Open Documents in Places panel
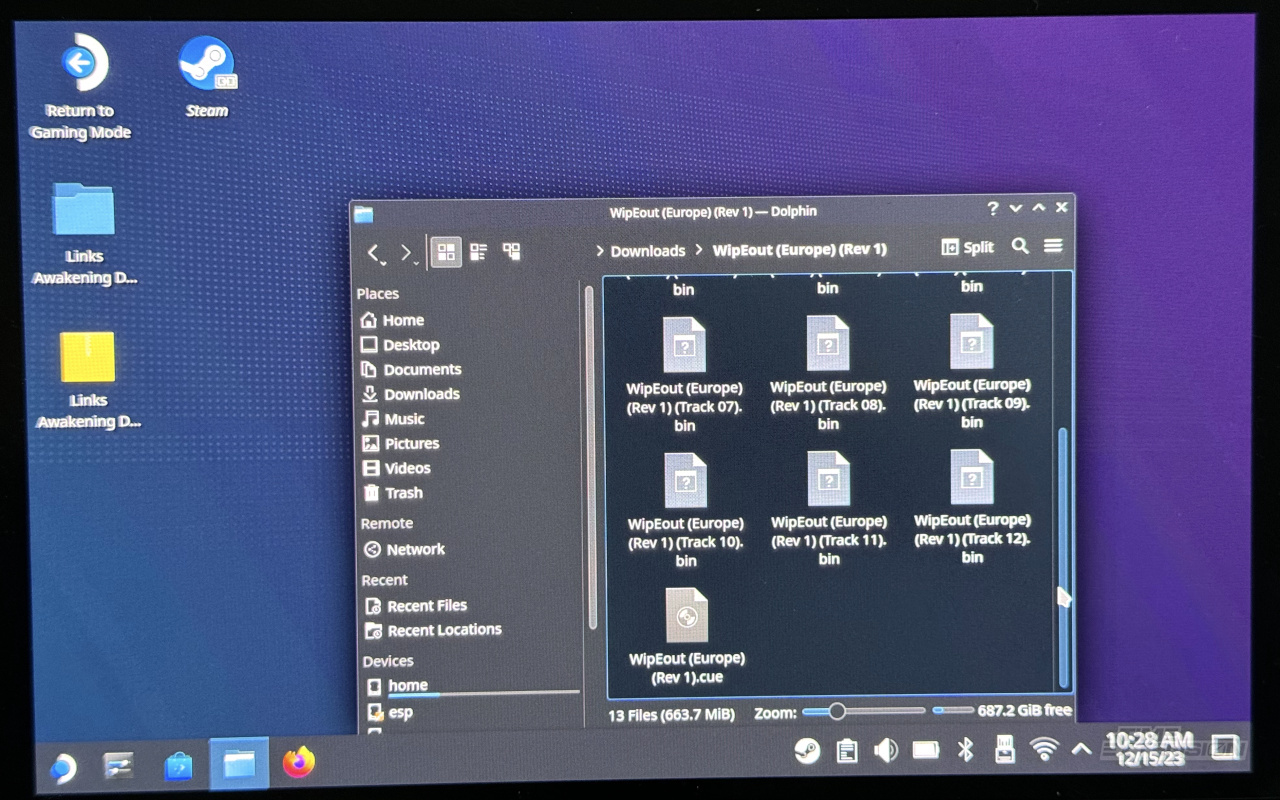1280x800 pixels. 411,370
